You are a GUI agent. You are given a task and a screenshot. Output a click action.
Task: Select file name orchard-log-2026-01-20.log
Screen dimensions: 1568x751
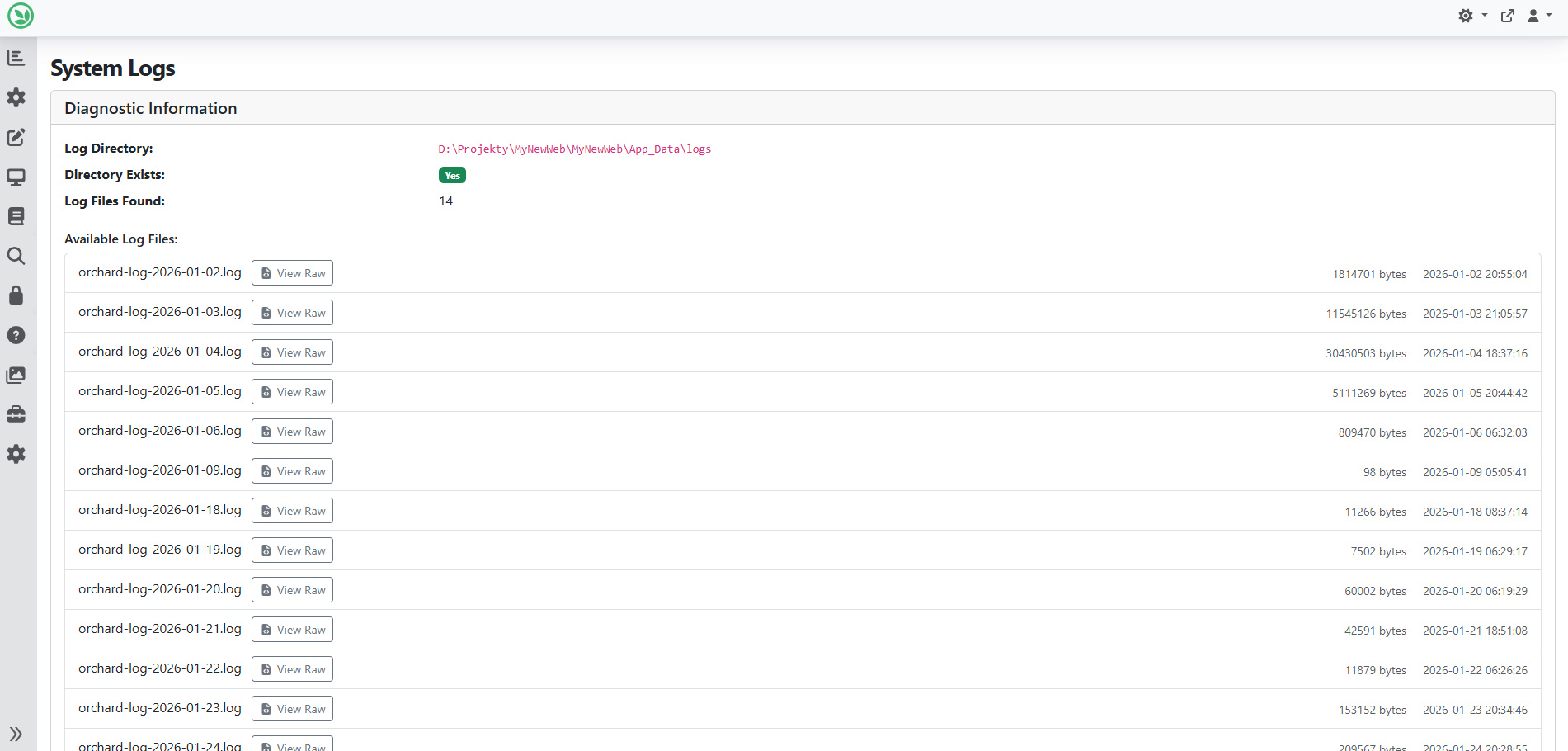coord(160,589)
